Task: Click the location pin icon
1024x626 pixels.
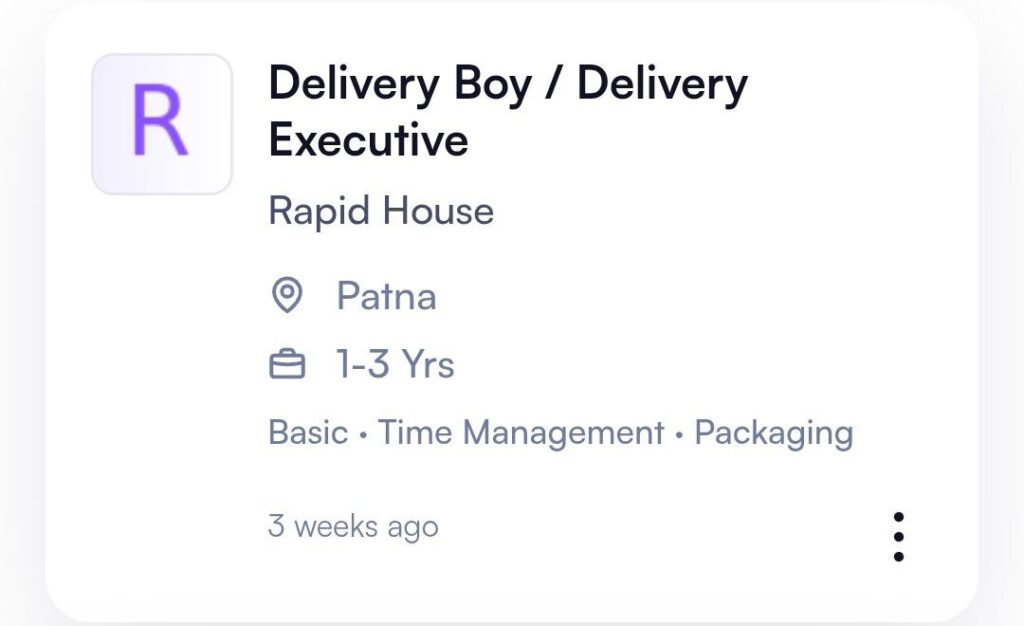Action: tap(287, 297)
